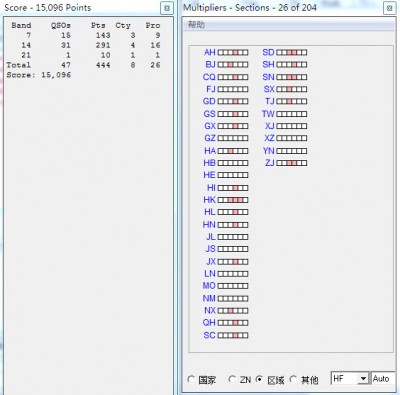Click the HA section label

click(210, 151)
